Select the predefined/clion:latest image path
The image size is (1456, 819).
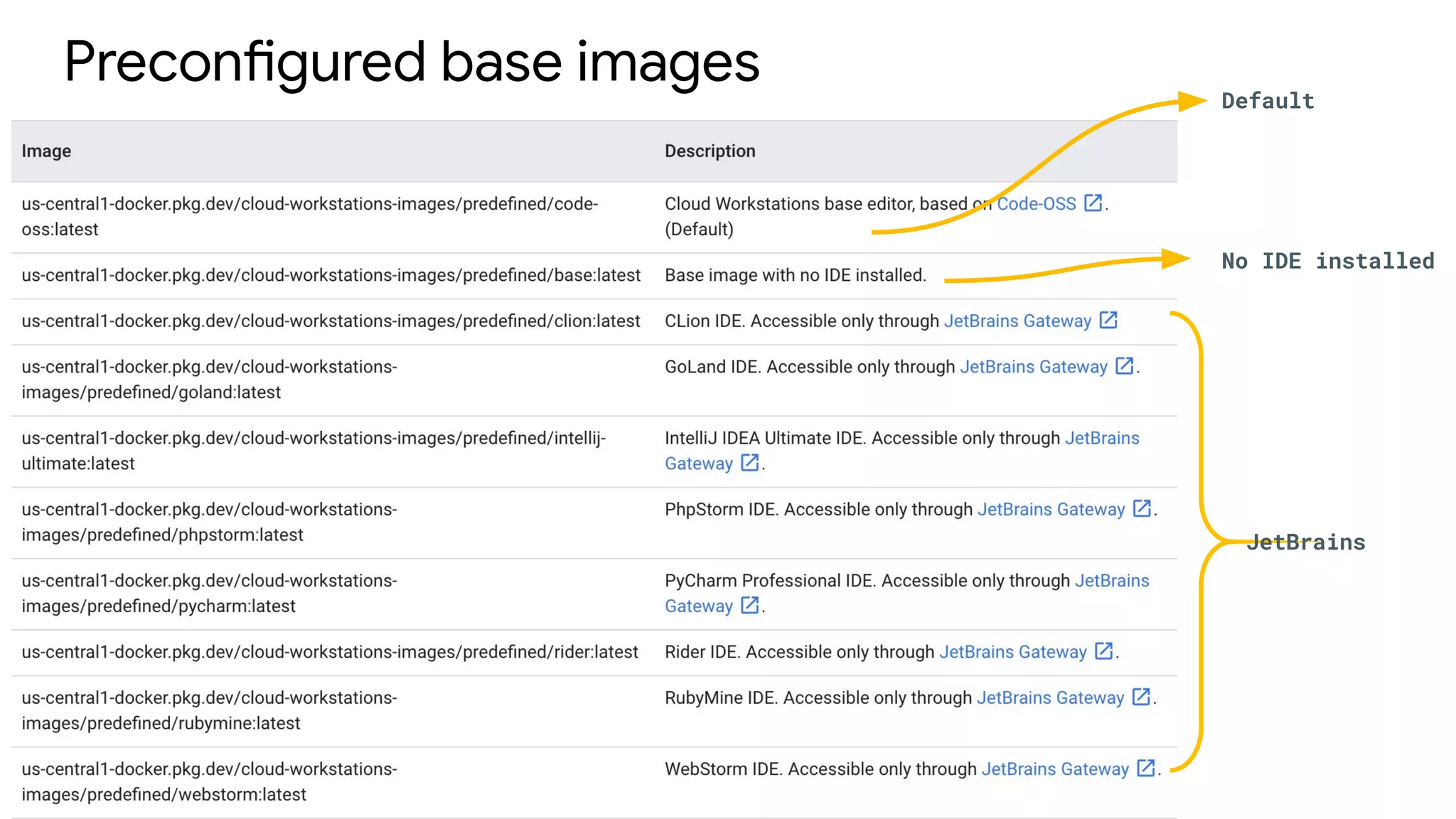tap(331, 321)
